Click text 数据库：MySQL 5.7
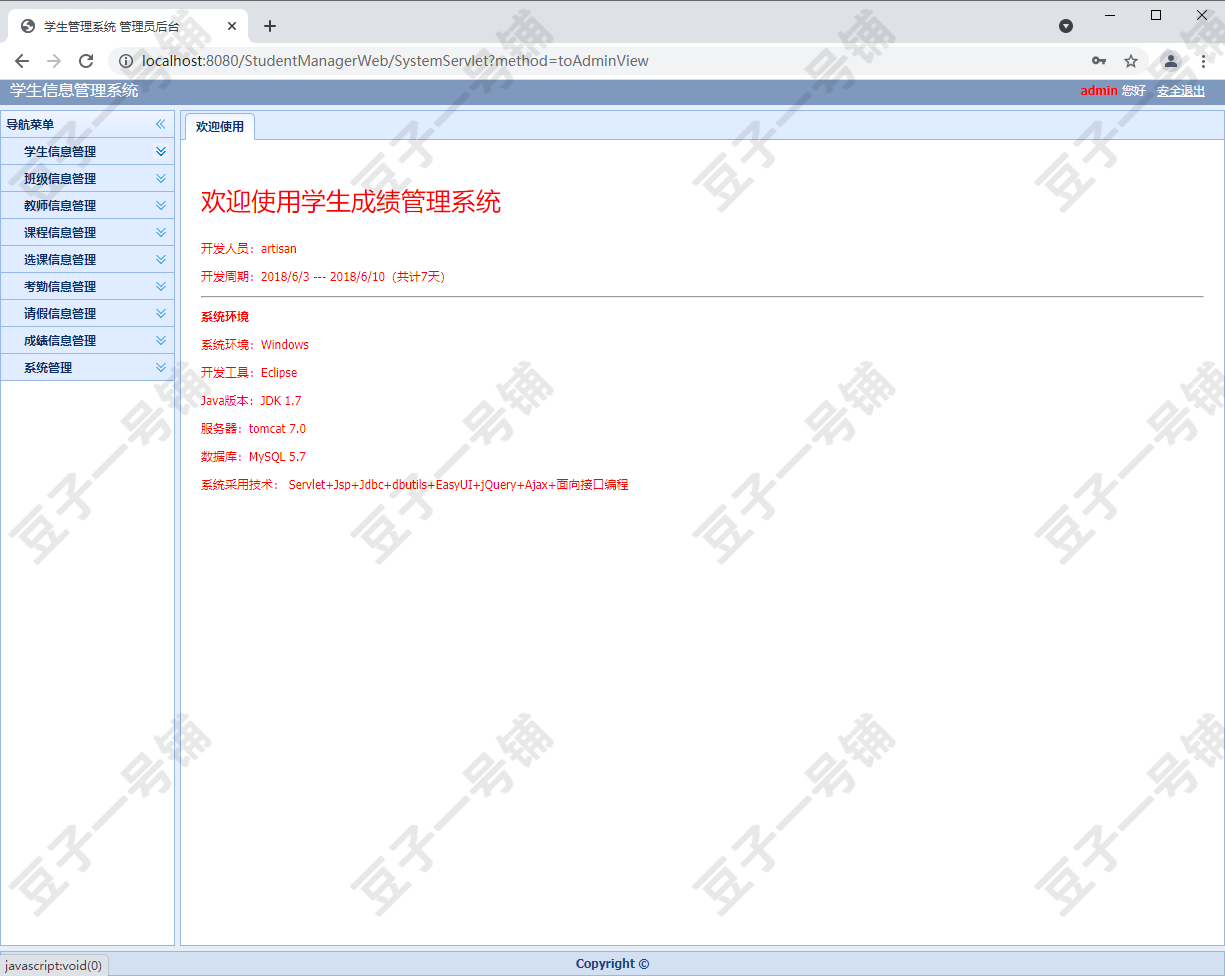The height and width of the screenshot is (976, 1225). [x=253, y=457]
